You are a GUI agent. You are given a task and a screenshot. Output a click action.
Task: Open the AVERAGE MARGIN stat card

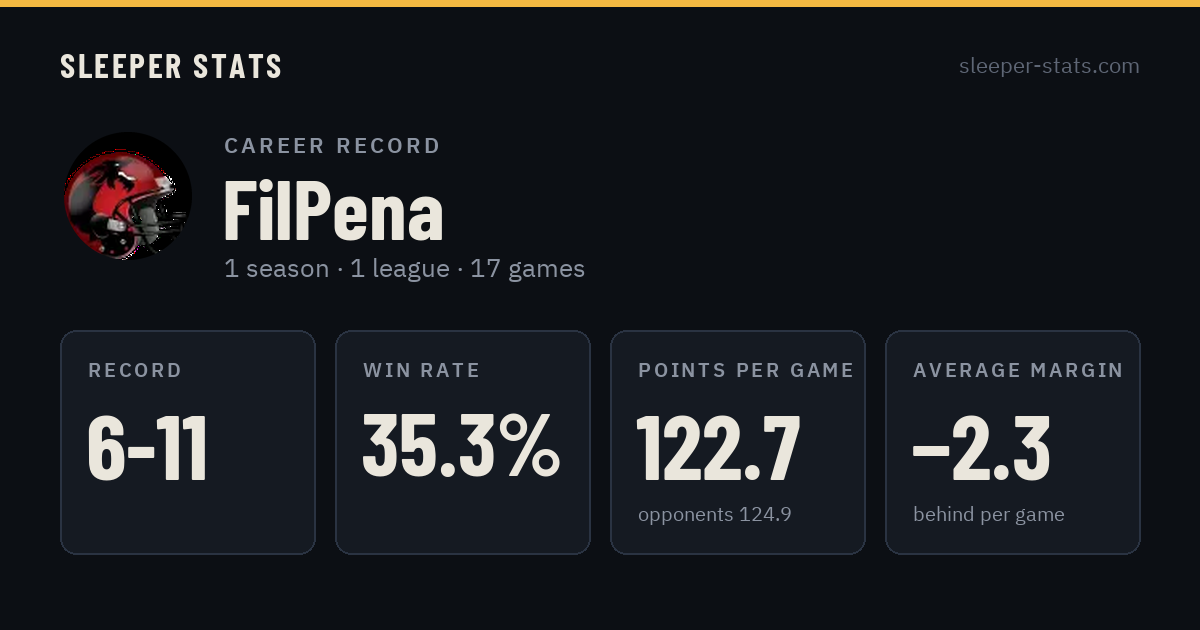click(x=1013, y=442)
